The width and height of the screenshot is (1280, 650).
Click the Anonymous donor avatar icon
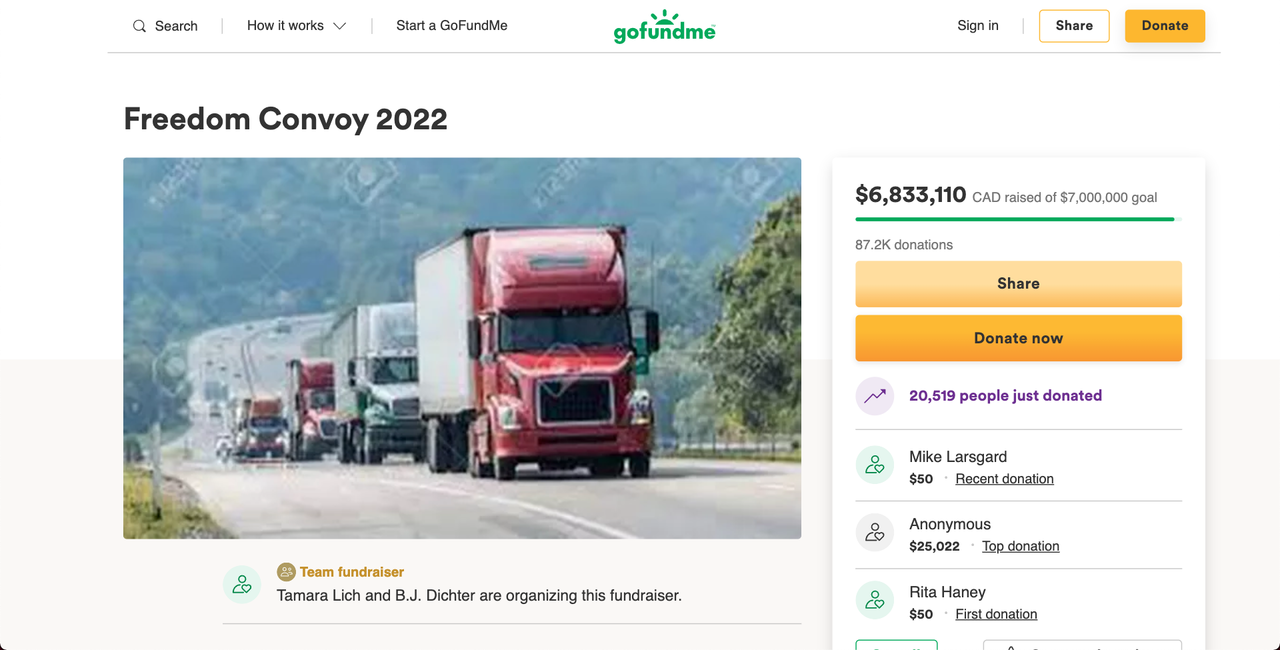coord(875,533)
